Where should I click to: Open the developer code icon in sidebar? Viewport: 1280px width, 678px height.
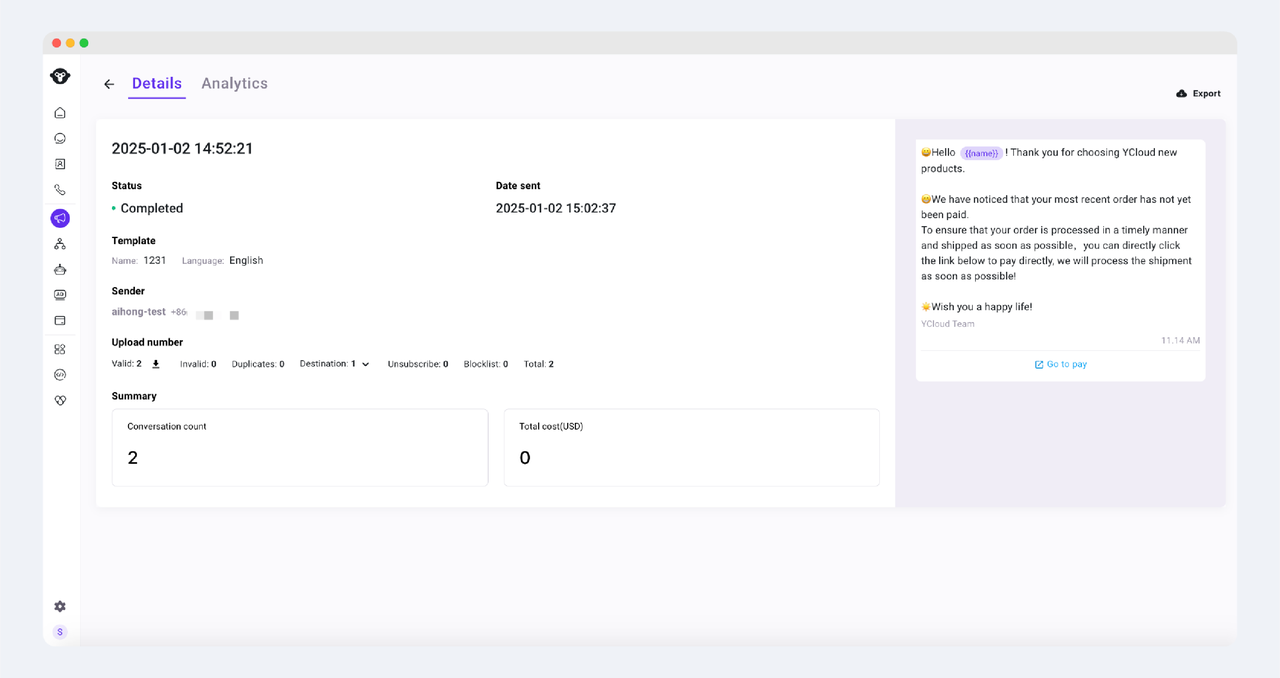point(60,375)
